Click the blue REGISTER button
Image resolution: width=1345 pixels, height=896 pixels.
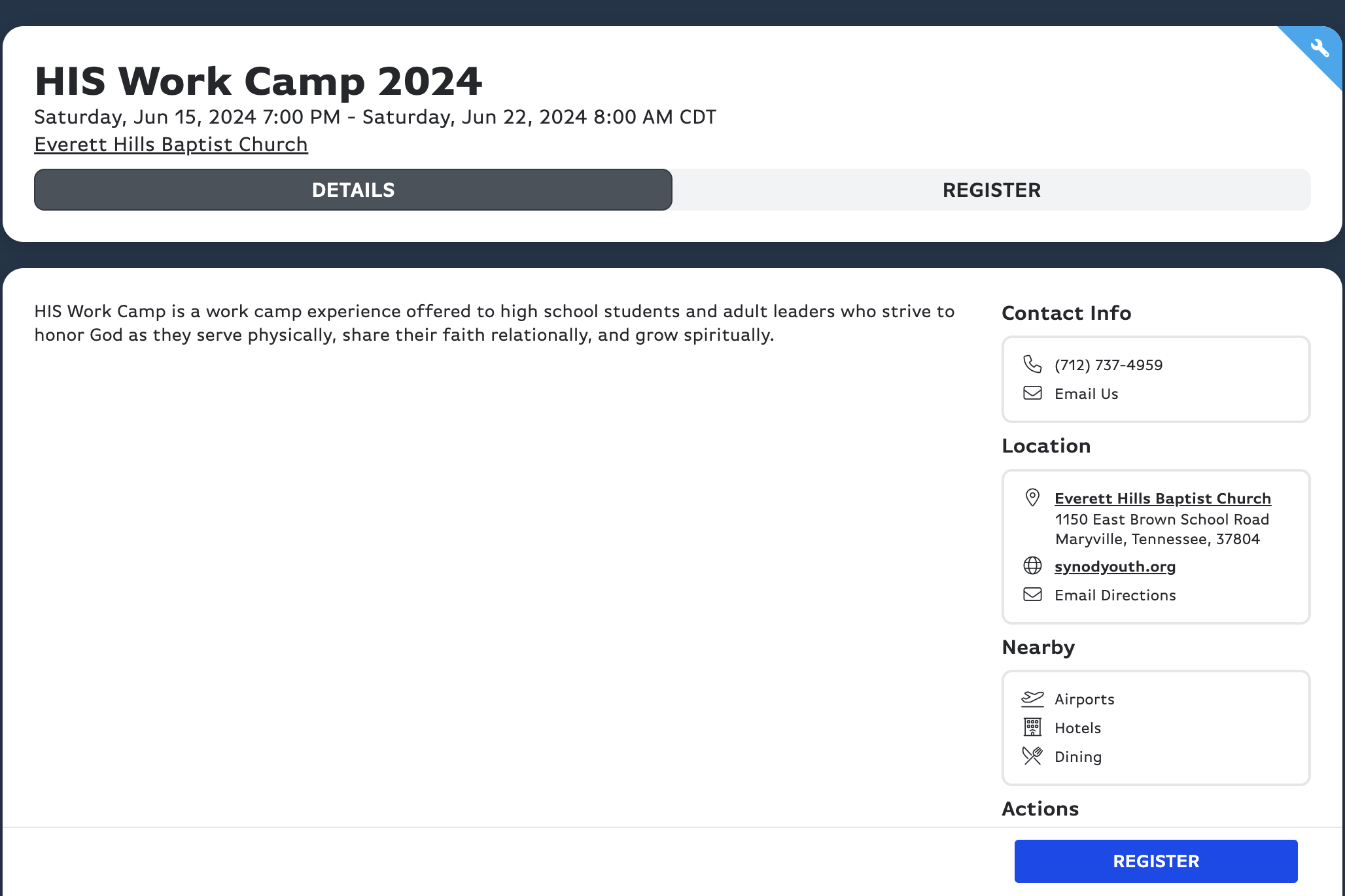tap(1156, 861)
